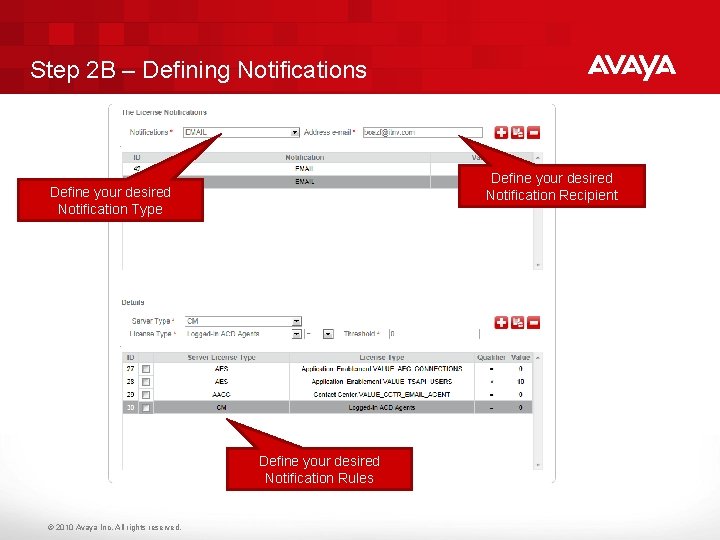This screenshot has width=720, height=540.
Task: Click details table scroll-down arrow
Action: click(x=538, y=465)
